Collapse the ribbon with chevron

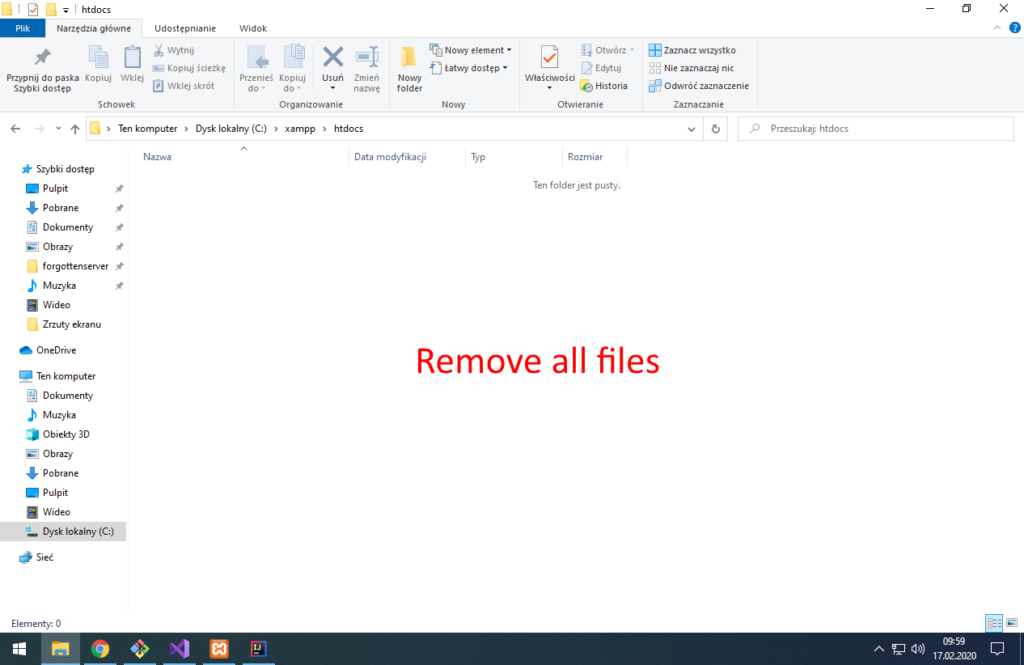(997, 27)
